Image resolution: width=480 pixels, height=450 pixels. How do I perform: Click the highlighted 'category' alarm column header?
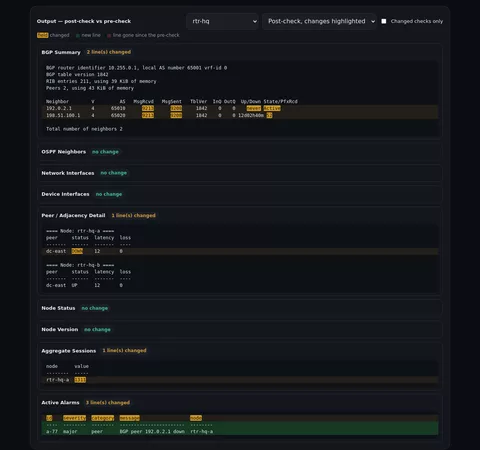coord(103,418)
